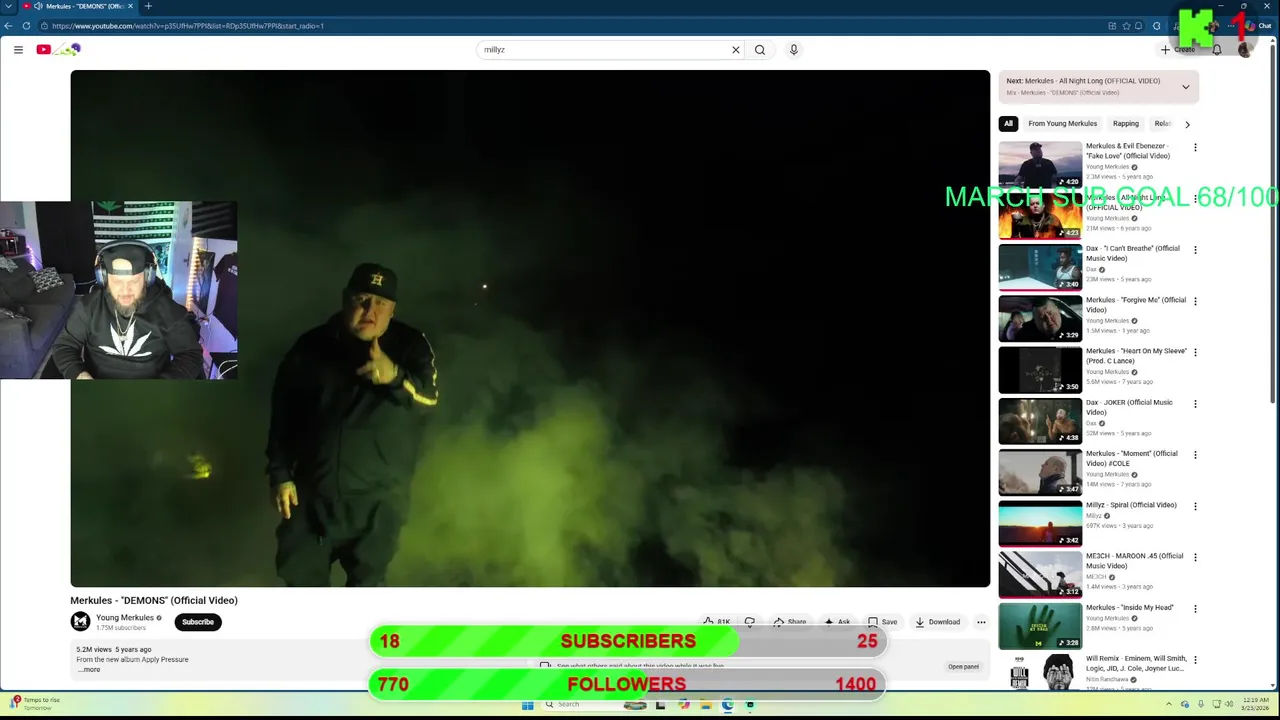Open options for Heart On My Sleeve
The width and height of the screenshot is (1280, 720).
(x=1195, y=352)
